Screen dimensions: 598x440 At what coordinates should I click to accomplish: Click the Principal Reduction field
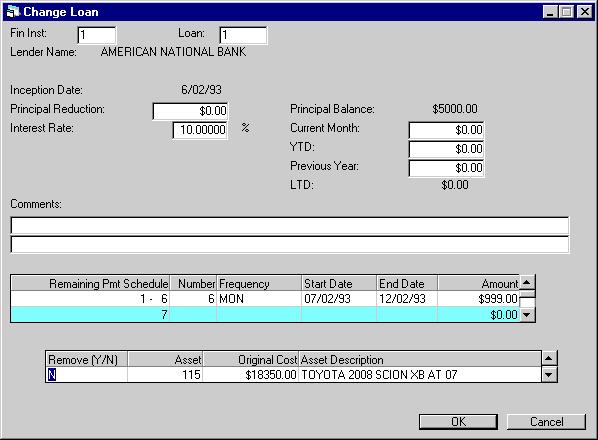coord(190,111)
